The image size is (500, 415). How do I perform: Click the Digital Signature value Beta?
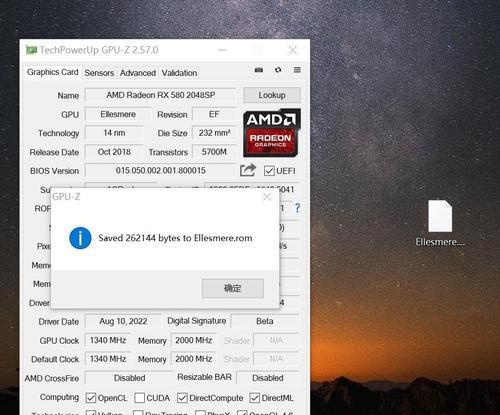[265, 321]
